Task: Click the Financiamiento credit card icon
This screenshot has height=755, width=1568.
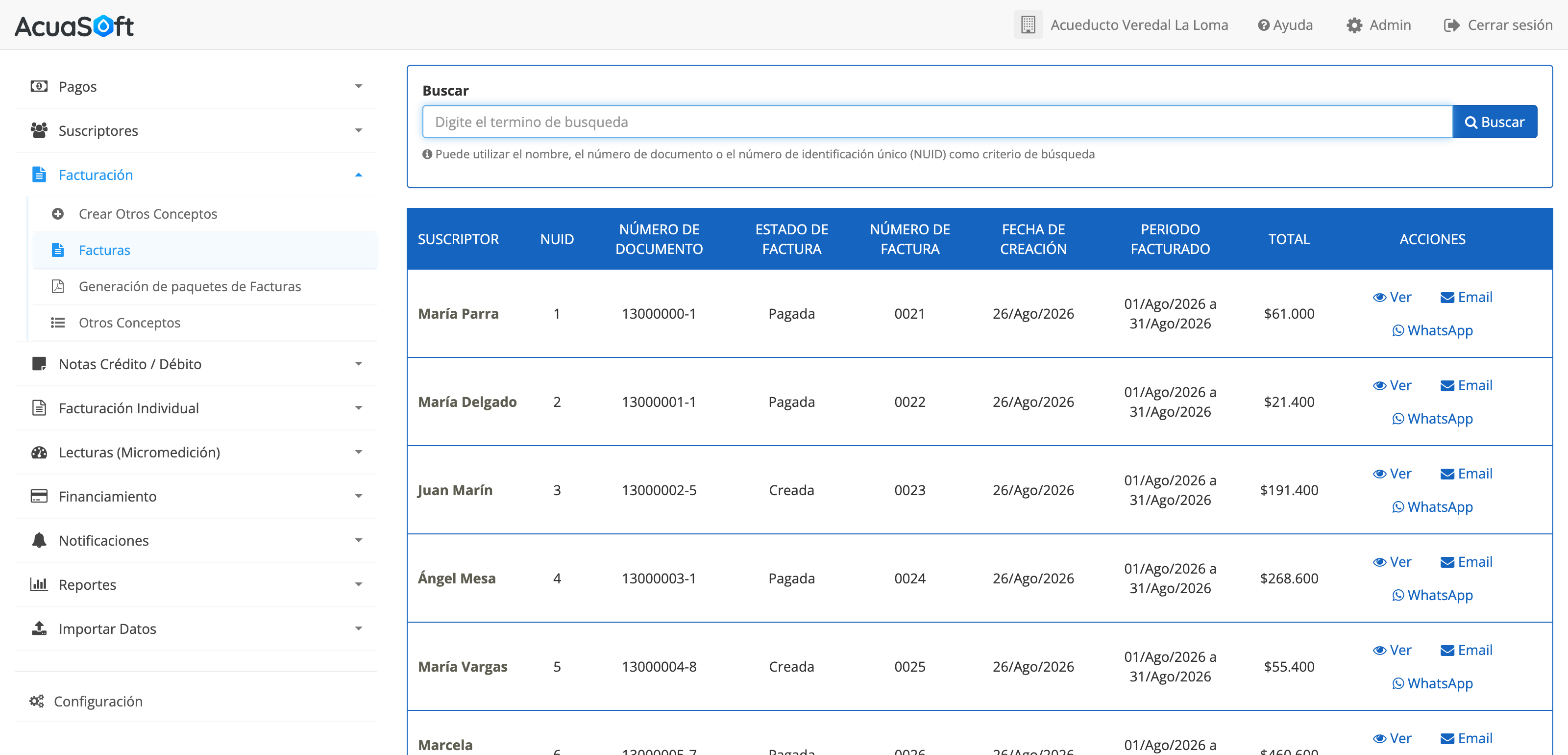Action: point(39,496)
